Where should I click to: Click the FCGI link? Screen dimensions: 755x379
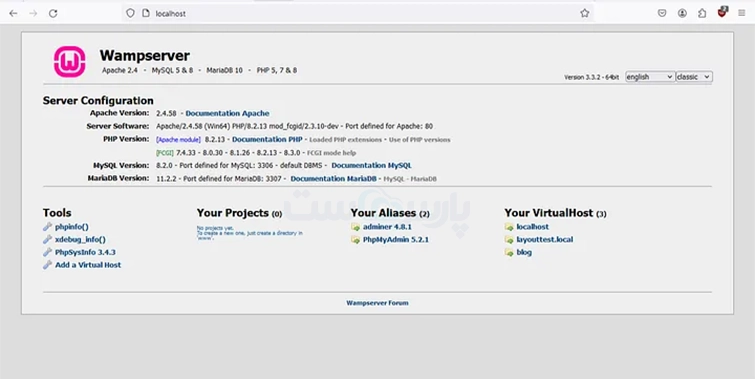coord(165,153)
